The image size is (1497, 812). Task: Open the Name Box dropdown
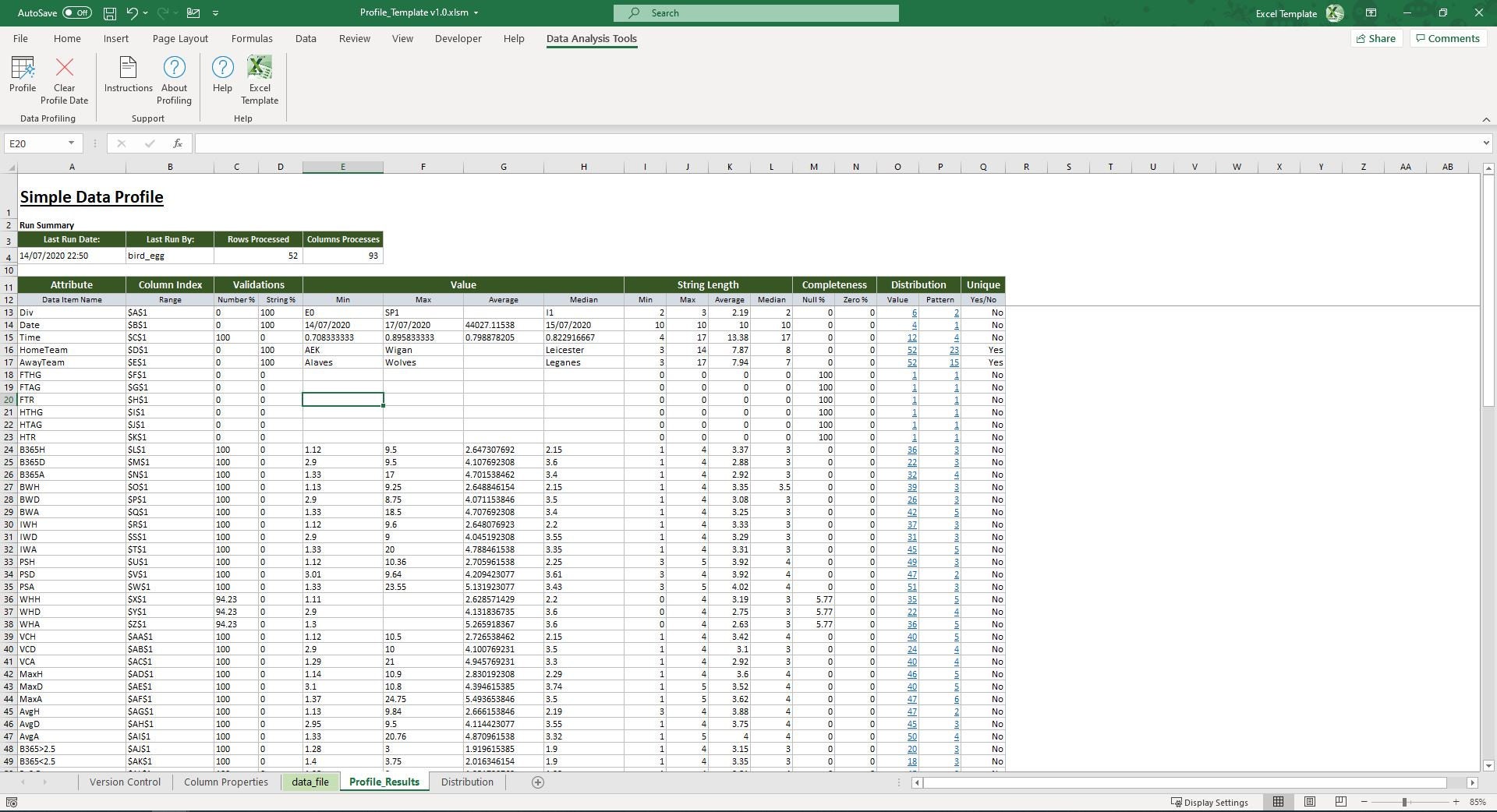click(x=70, y=143)
